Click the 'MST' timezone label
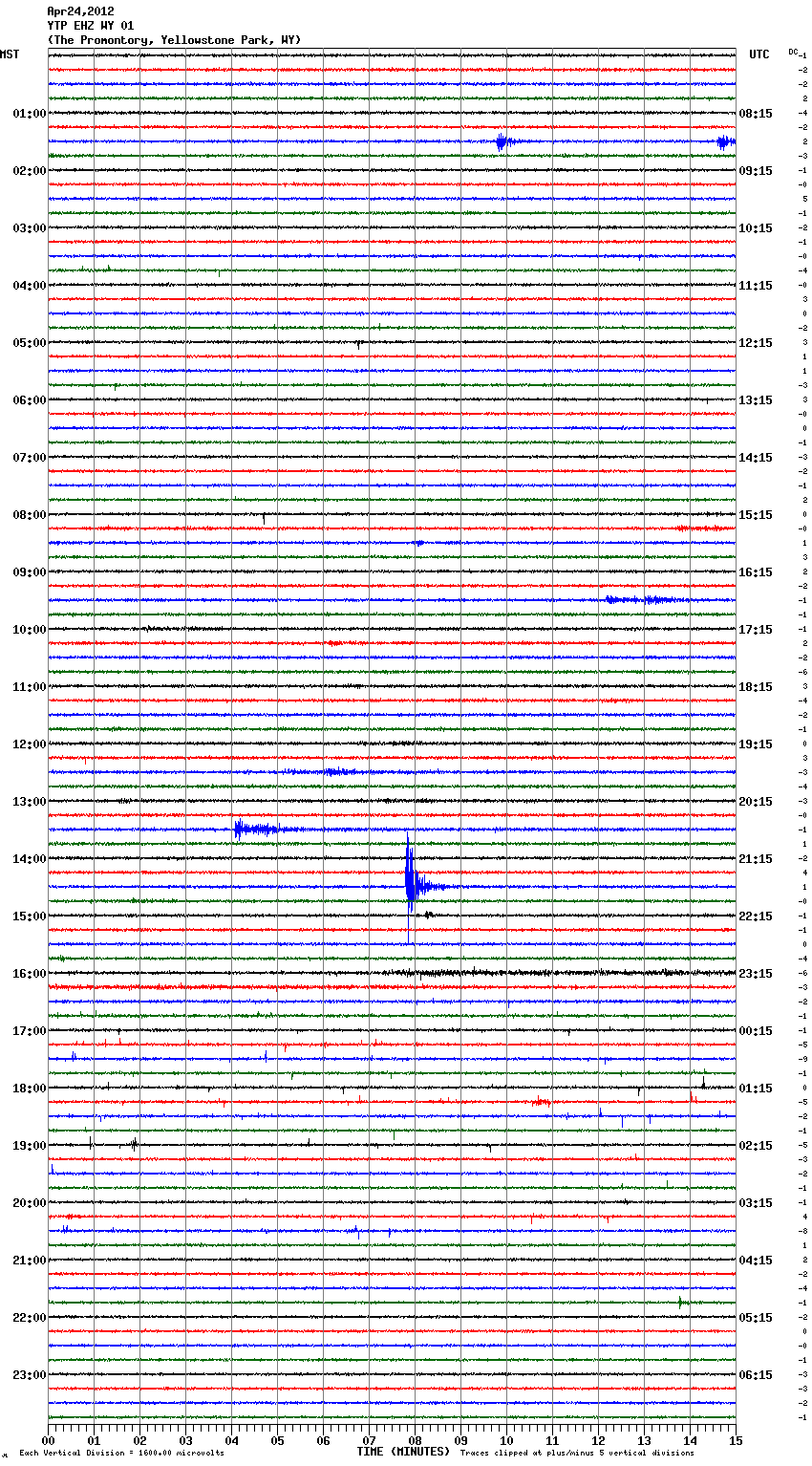This screenshot has height=1466, width=812. click(10, 54)
